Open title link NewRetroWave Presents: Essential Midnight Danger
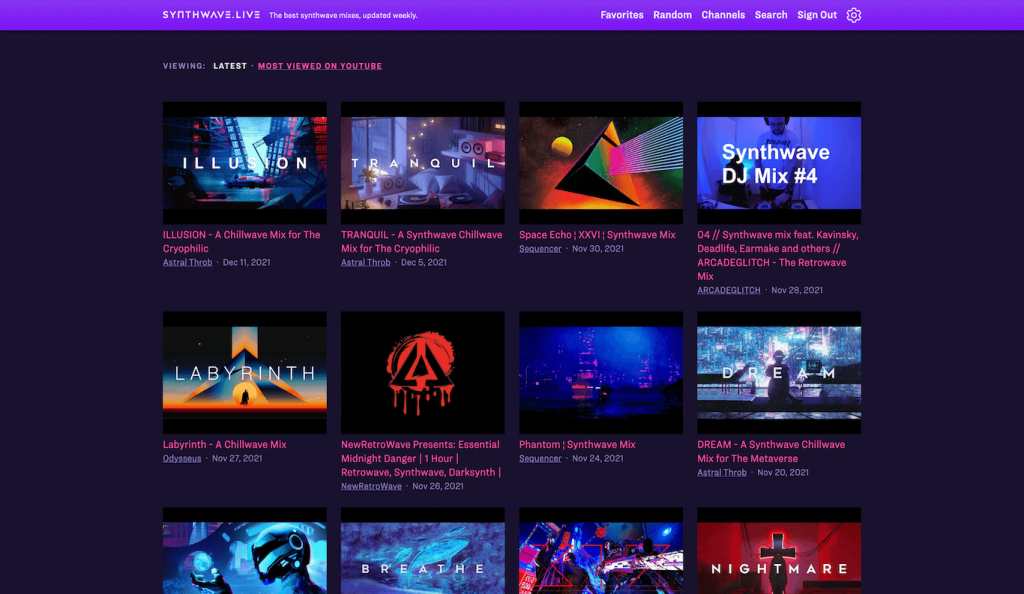 coord(421,458)
